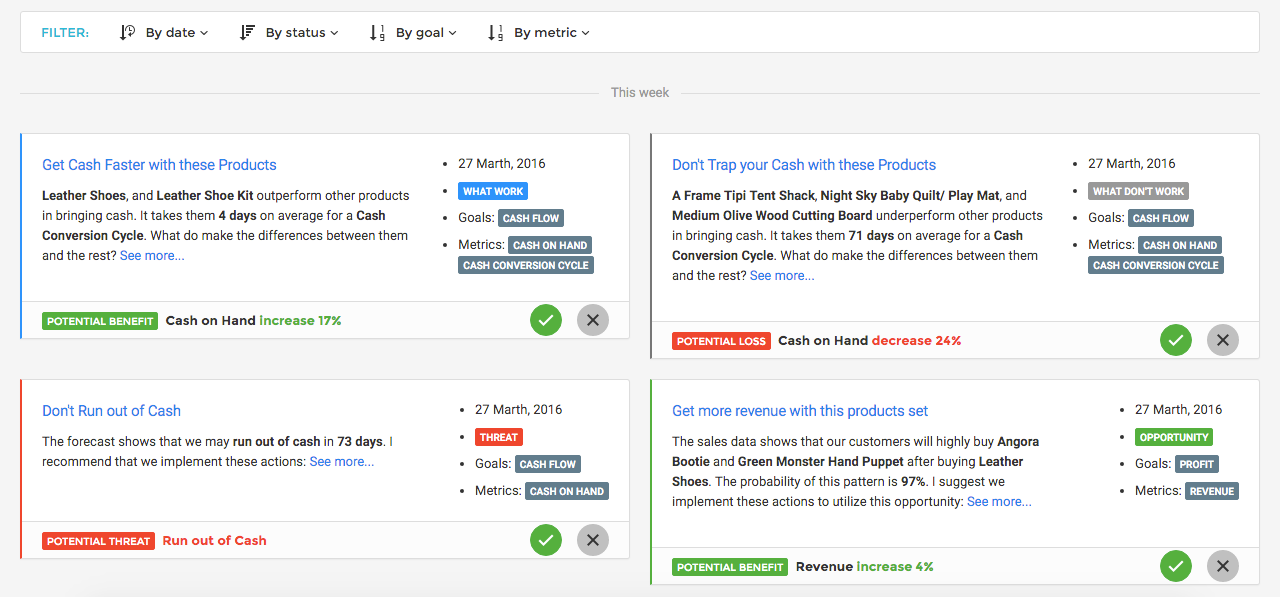
Task: Click the date in the Get Cash Faster card
Action: click(x=502, y=163)
